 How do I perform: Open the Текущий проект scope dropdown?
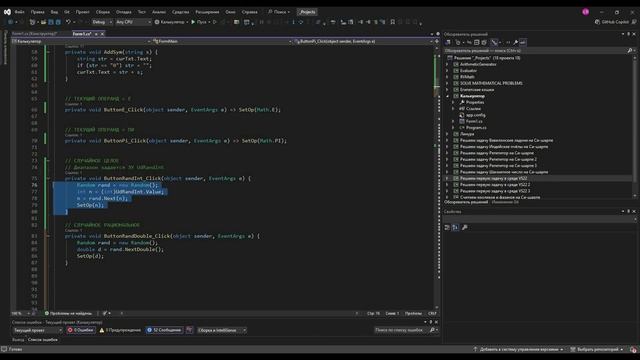pyautogui.click(x=38, y=330)
